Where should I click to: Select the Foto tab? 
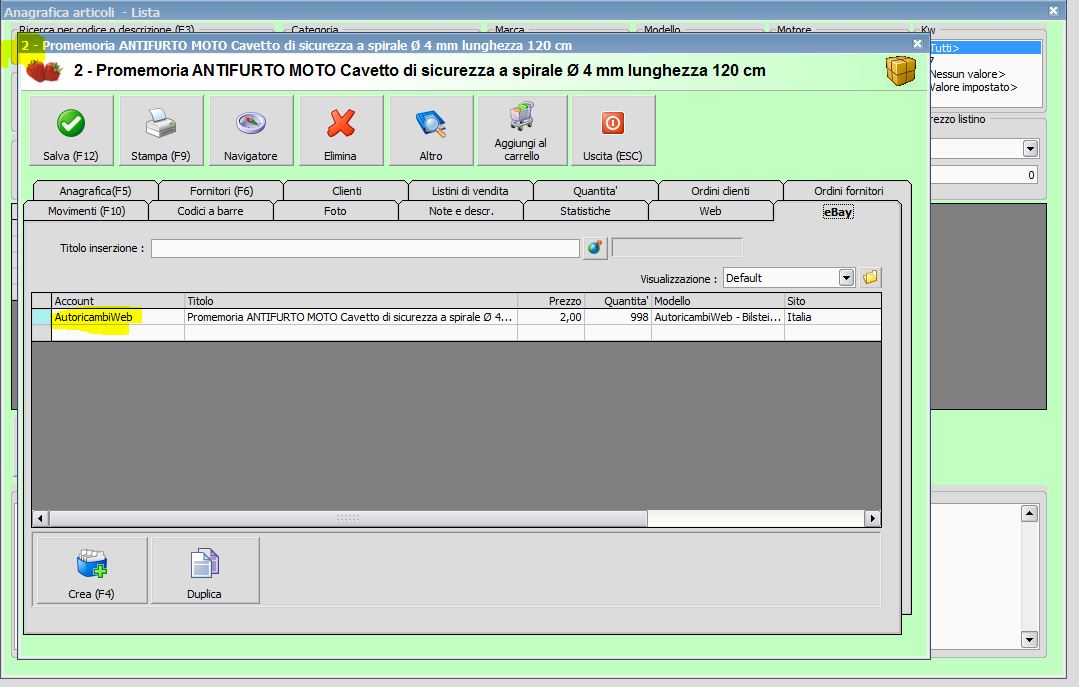(x=336, y=211)
